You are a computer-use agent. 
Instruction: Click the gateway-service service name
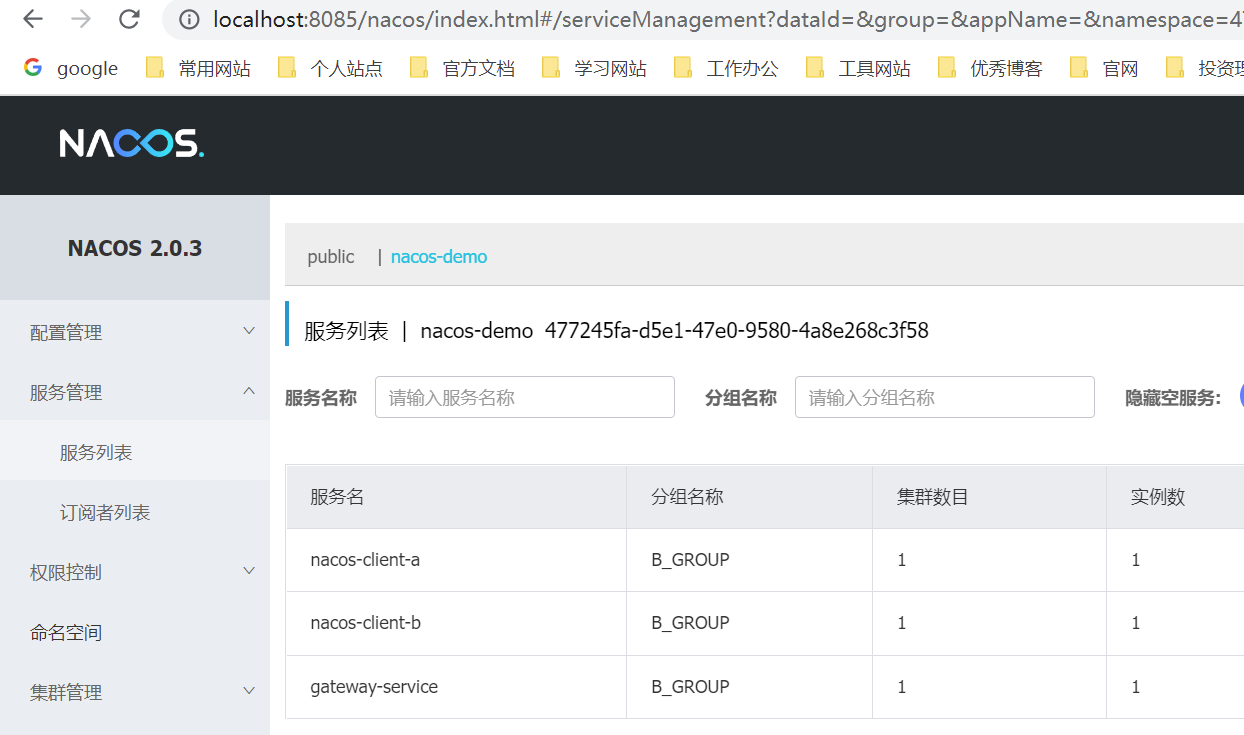coord(374,687)
